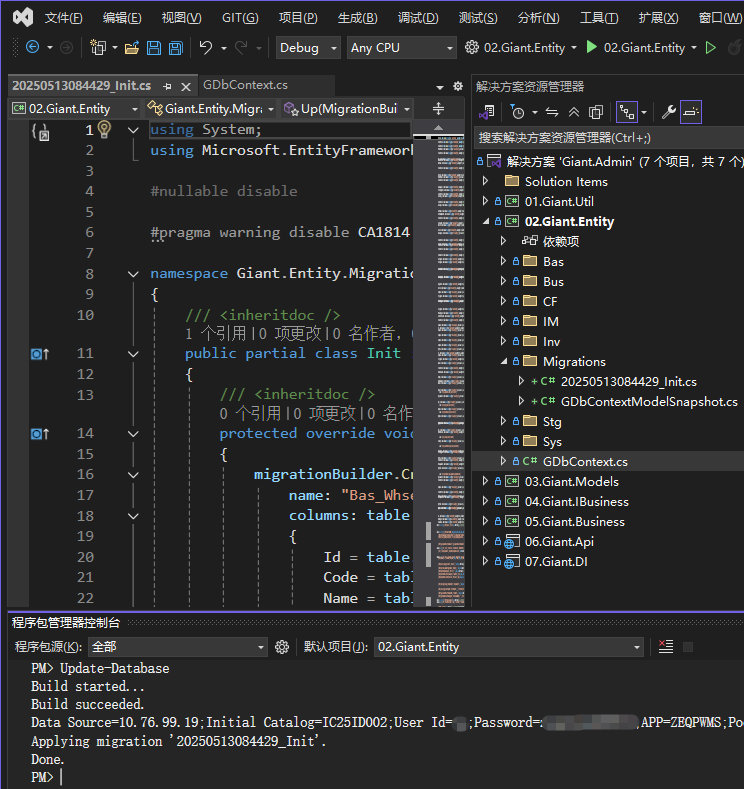Select GDbContextModelSnapshot.cs in Solution Explorer

648,401
